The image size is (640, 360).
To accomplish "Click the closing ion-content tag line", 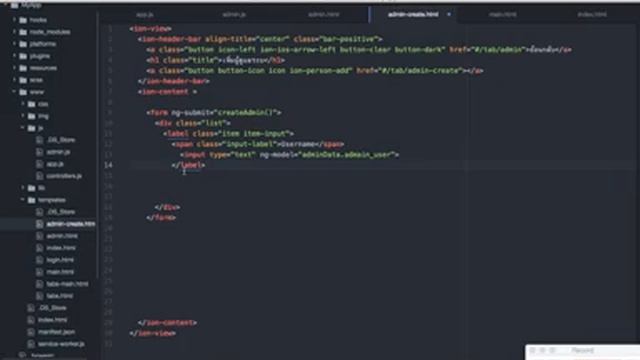I will [x=167, y=323].
